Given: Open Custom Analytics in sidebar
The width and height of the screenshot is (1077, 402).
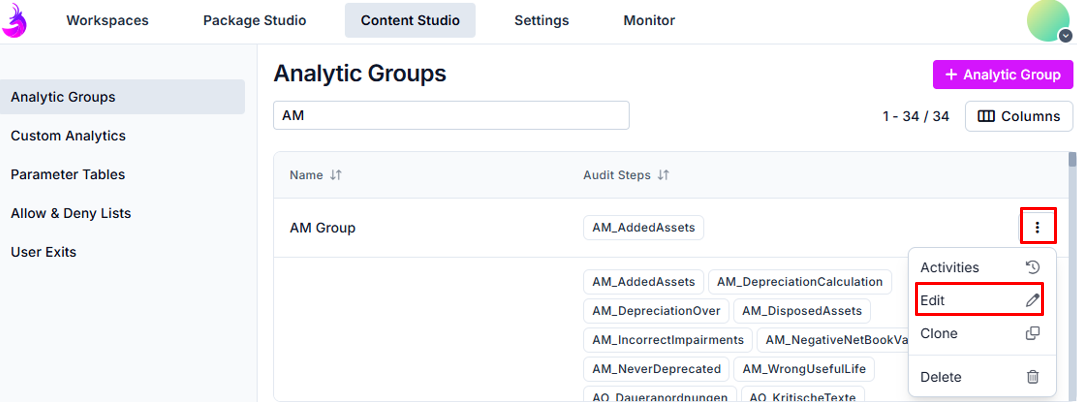Looking at the screenshot, I should point(68,136).
